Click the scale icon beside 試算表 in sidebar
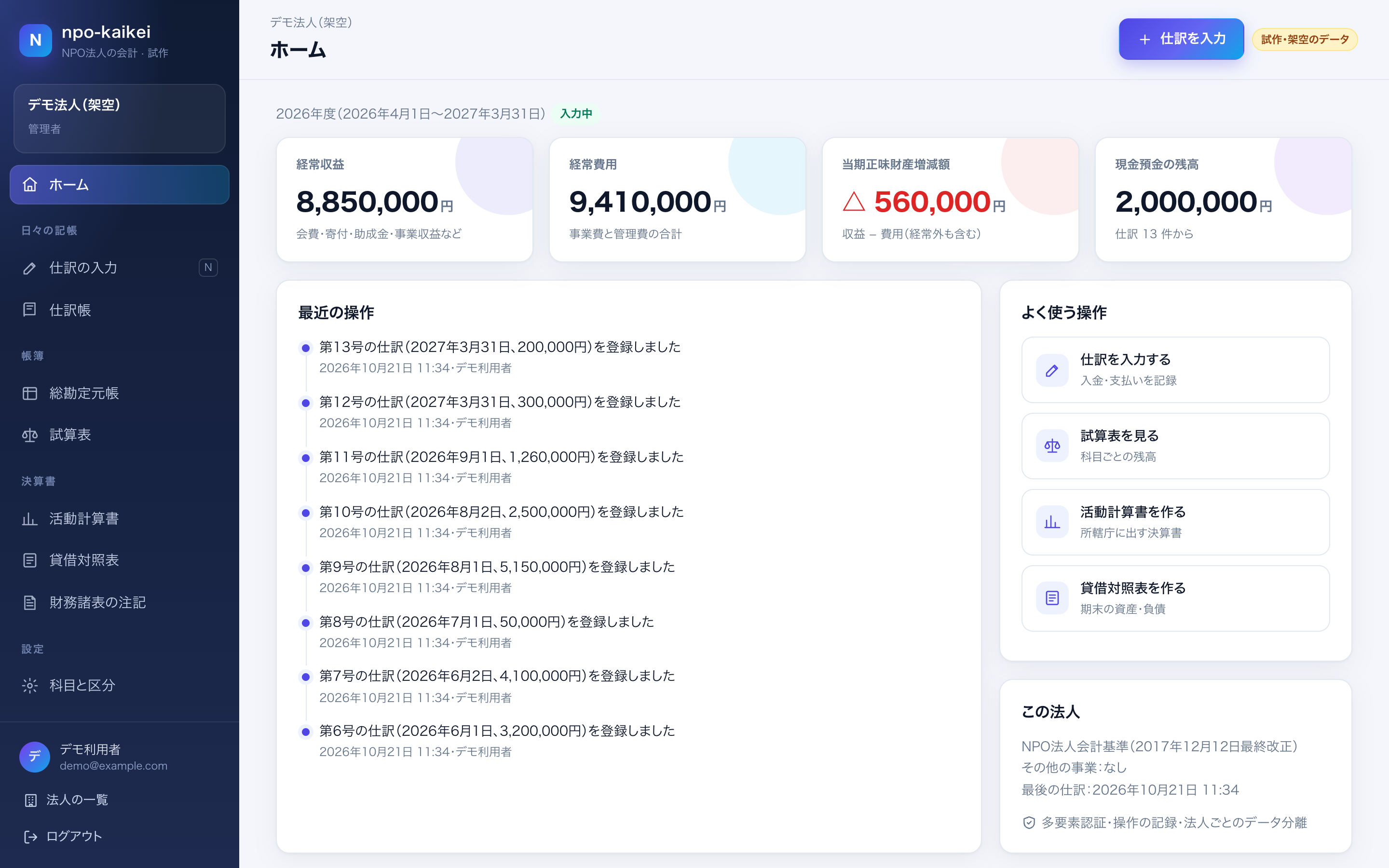The width and height of the screenshot is (1389, 868). click(30, 435)
